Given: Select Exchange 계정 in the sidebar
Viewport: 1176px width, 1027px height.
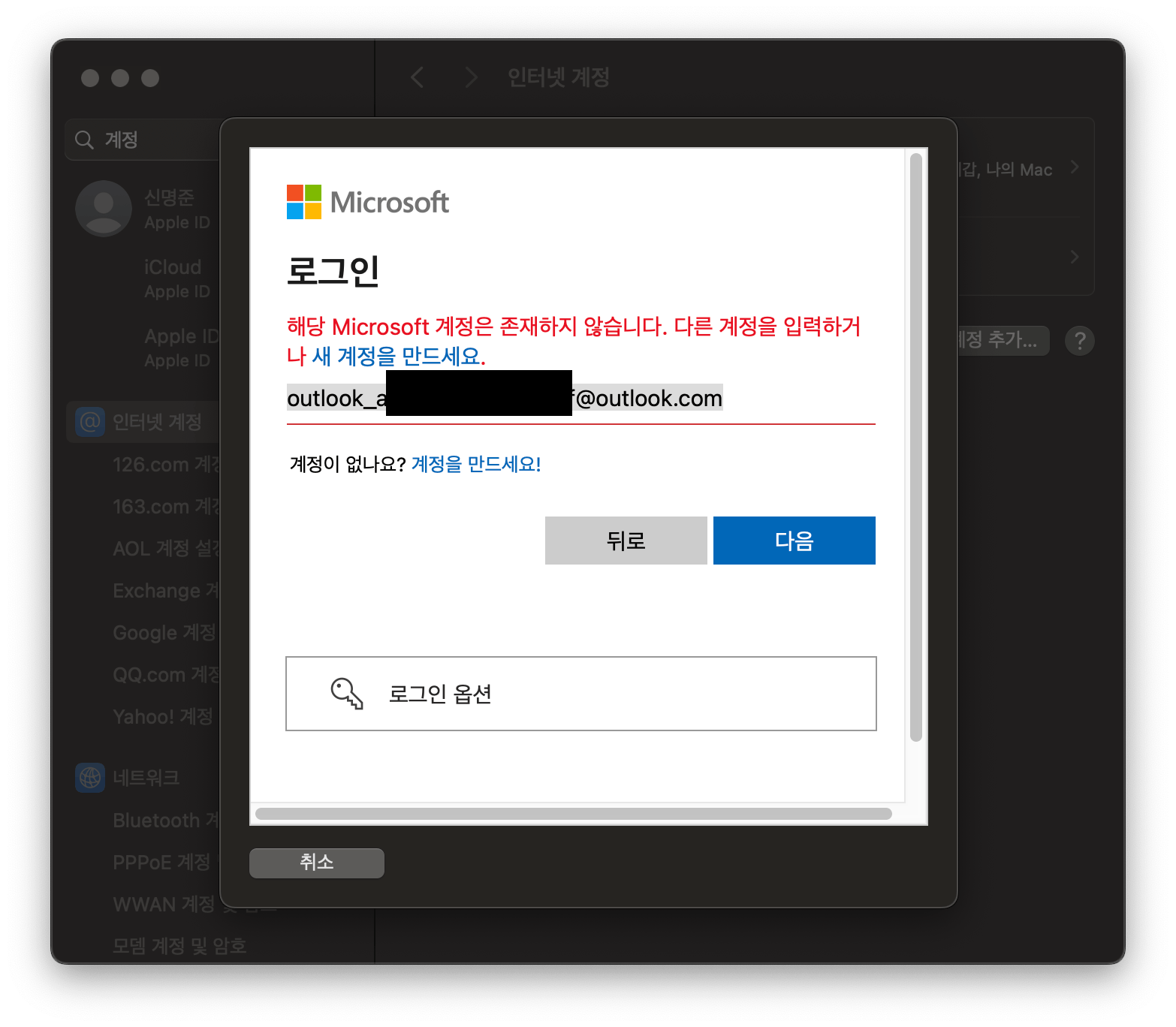Looking at the screenshot, I should click(x=166, y=591).
